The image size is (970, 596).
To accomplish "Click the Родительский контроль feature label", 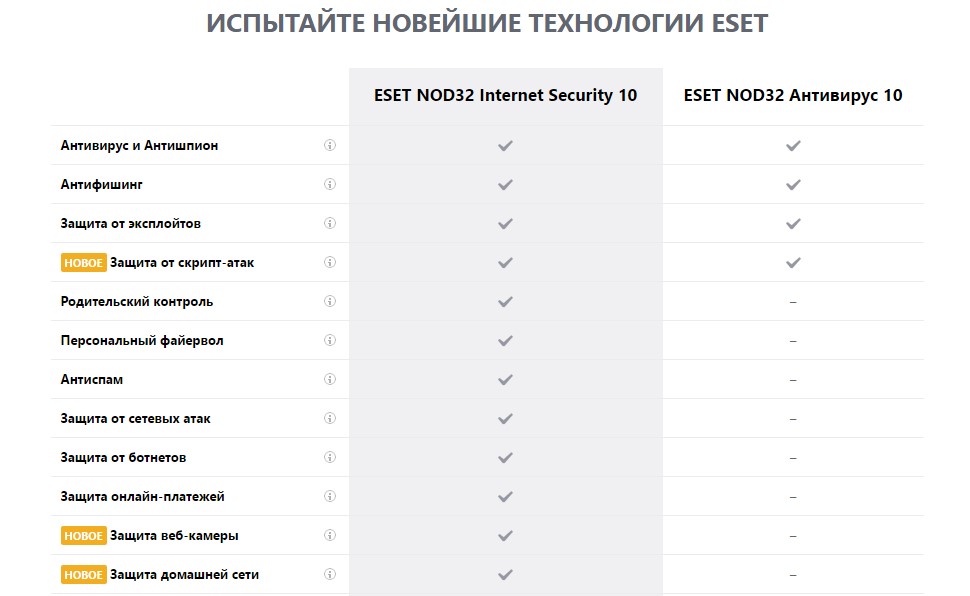I will 137,301.
